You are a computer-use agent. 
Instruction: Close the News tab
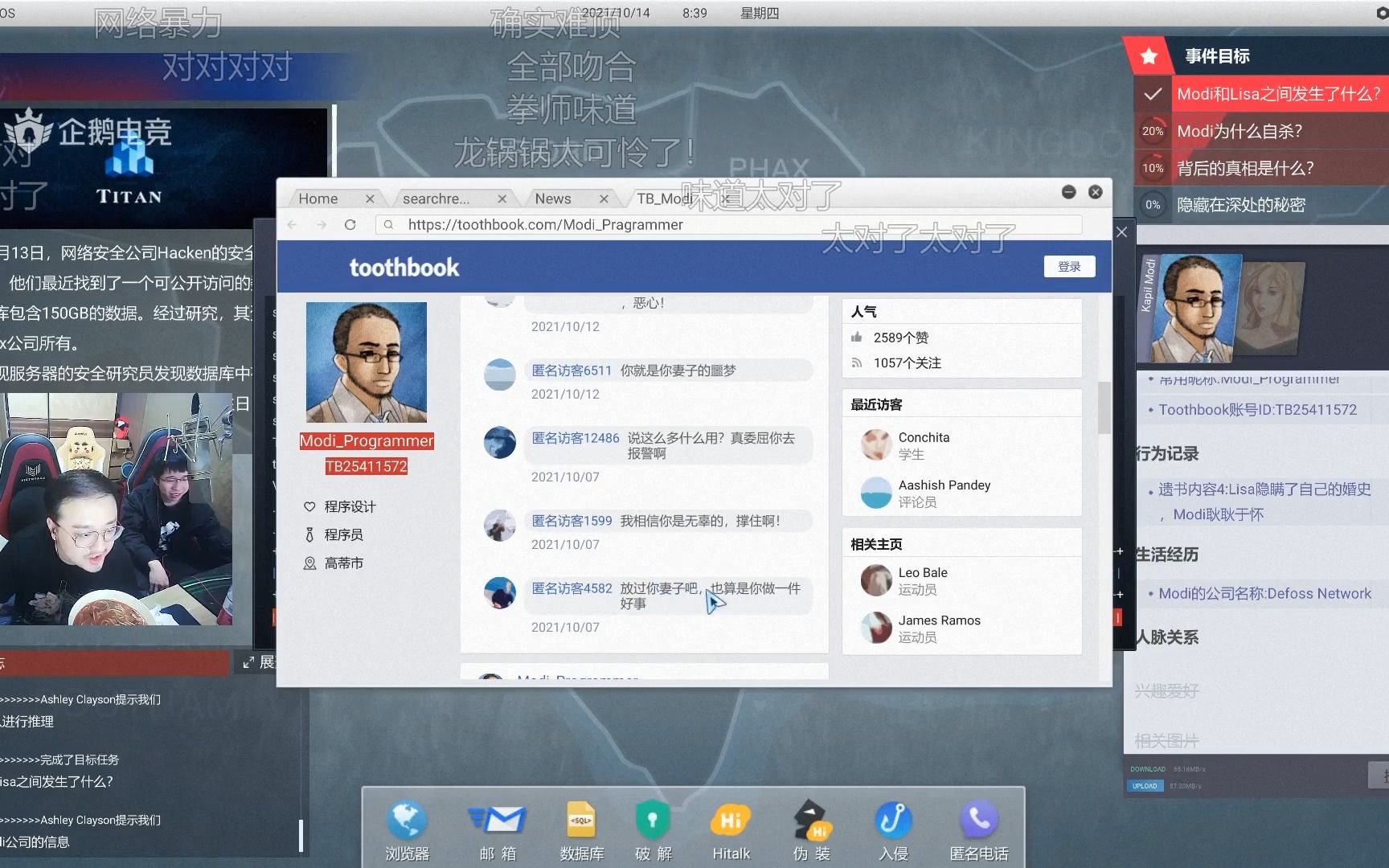click(604, 199)
